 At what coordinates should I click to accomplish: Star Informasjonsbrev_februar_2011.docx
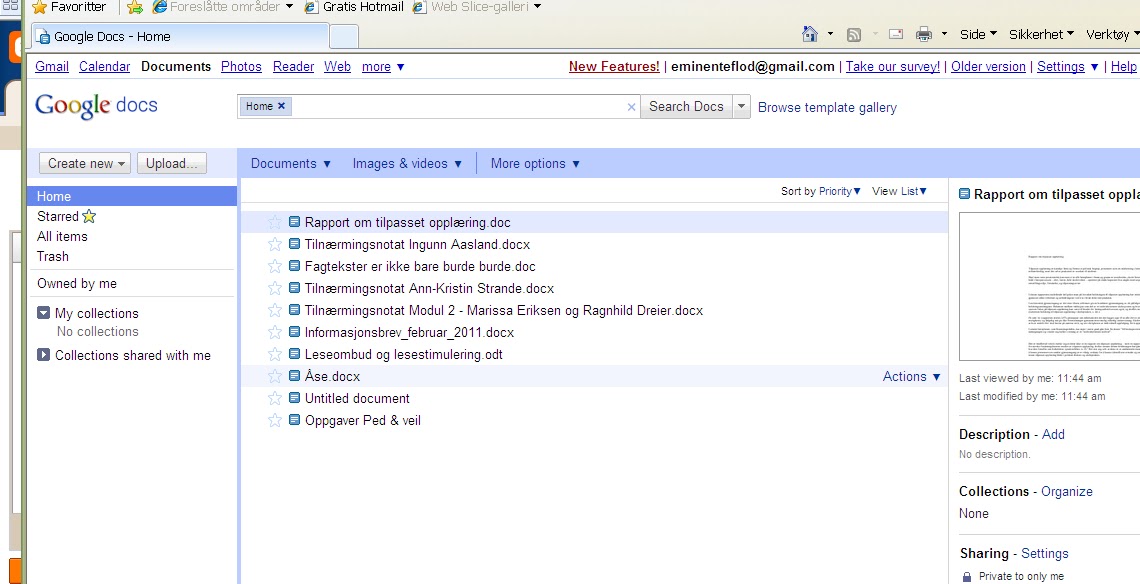point(274,332)
